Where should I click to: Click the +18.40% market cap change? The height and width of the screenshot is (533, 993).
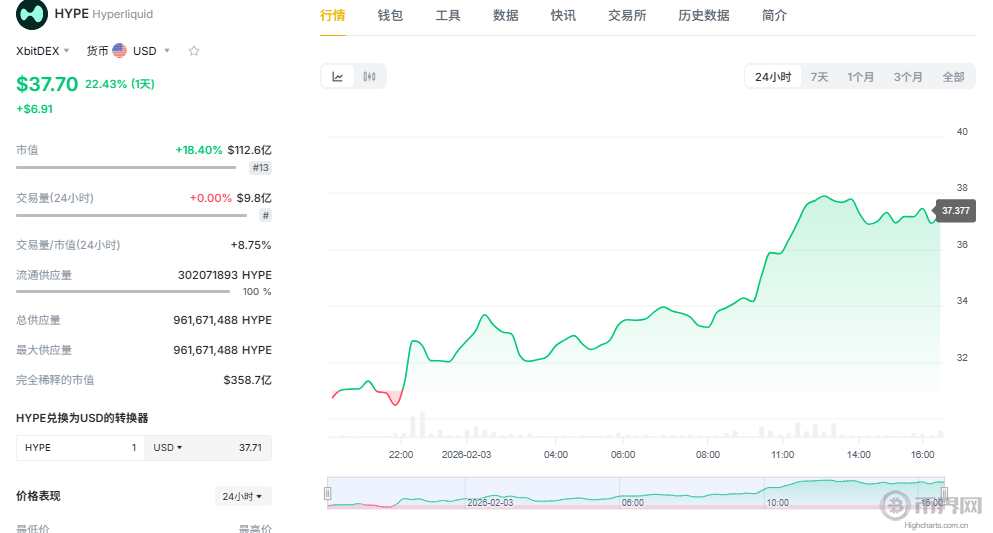click(x=199, y=150)
